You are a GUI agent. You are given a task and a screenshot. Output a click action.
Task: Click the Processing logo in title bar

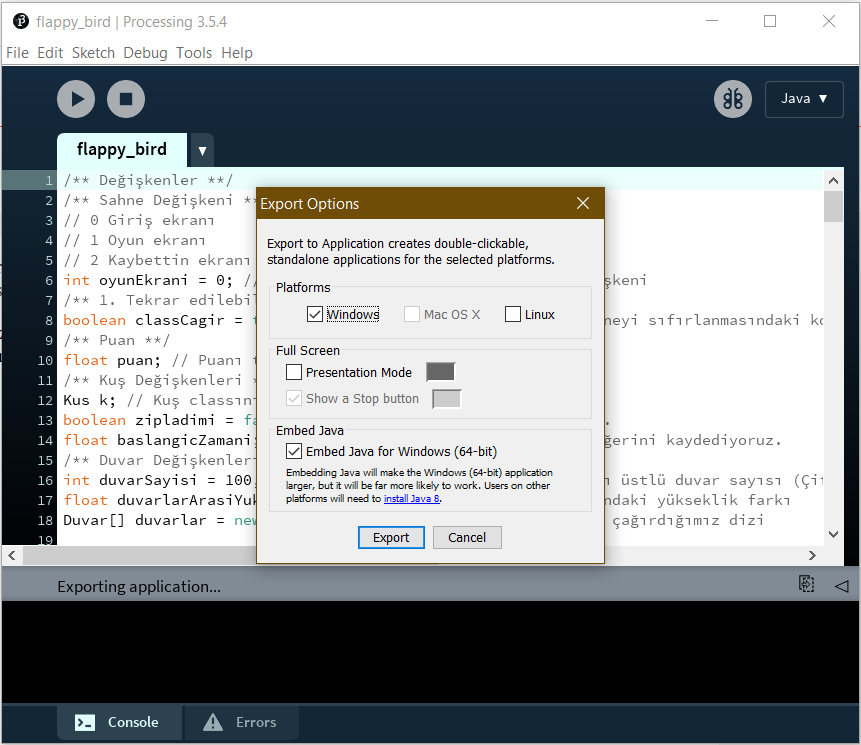(21, 21)
